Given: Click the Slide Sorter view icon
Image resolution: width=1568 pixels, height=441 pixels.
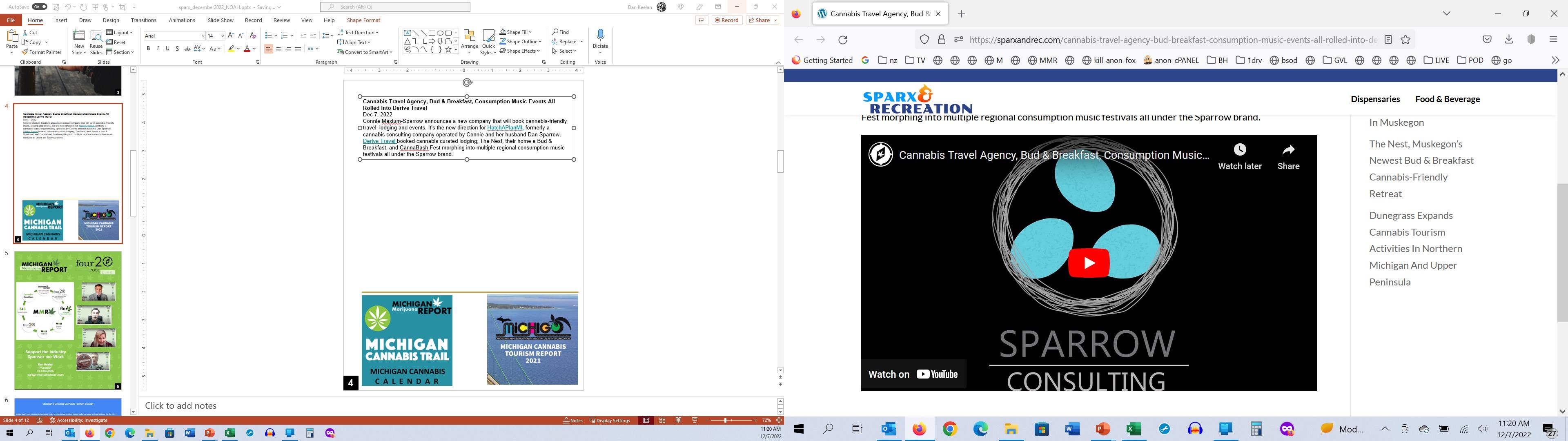Looking at the screenshot, I should coord(662,420).
